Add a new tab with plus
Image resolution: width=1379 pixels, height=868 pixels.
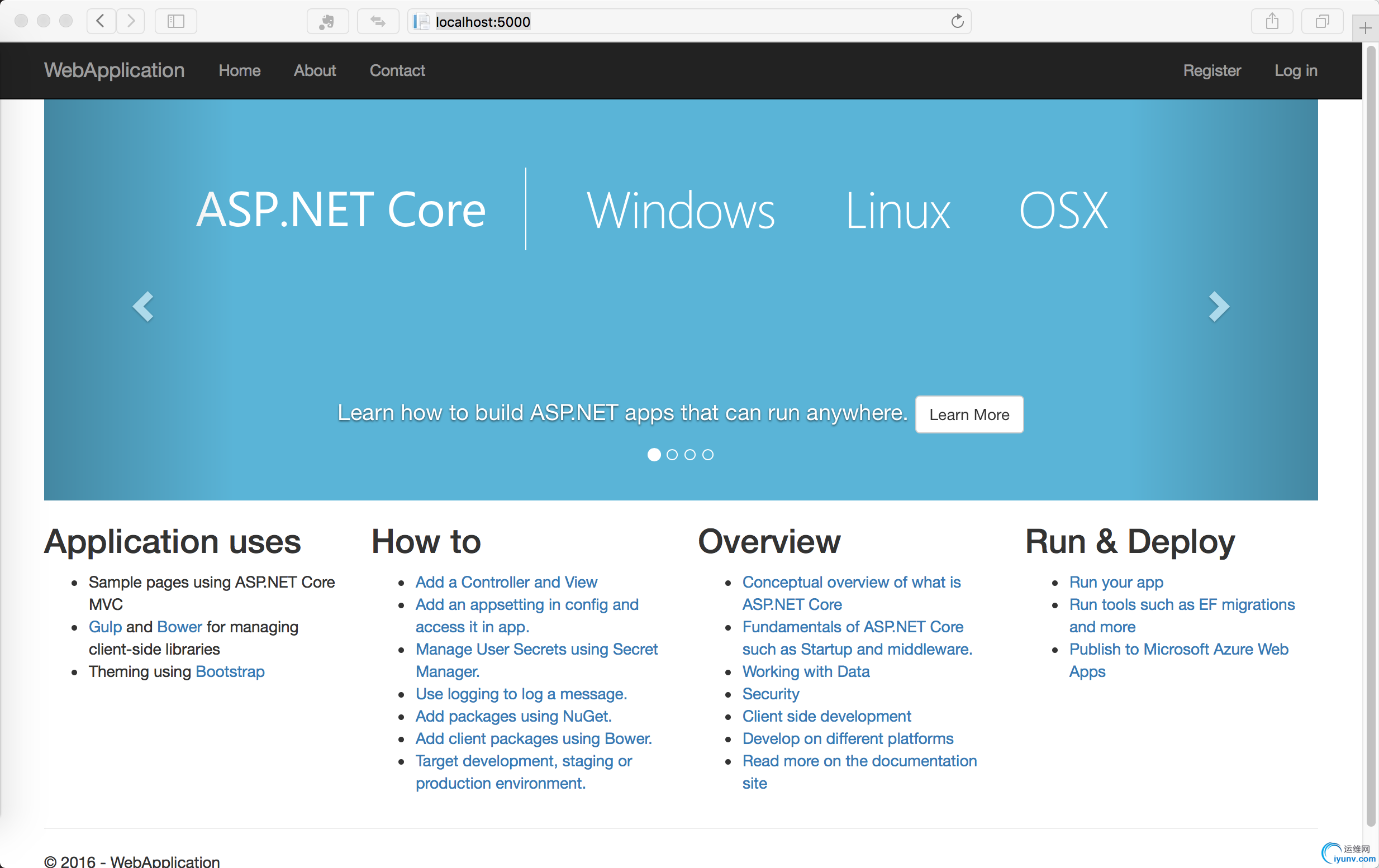click(x=1366, y=27)
